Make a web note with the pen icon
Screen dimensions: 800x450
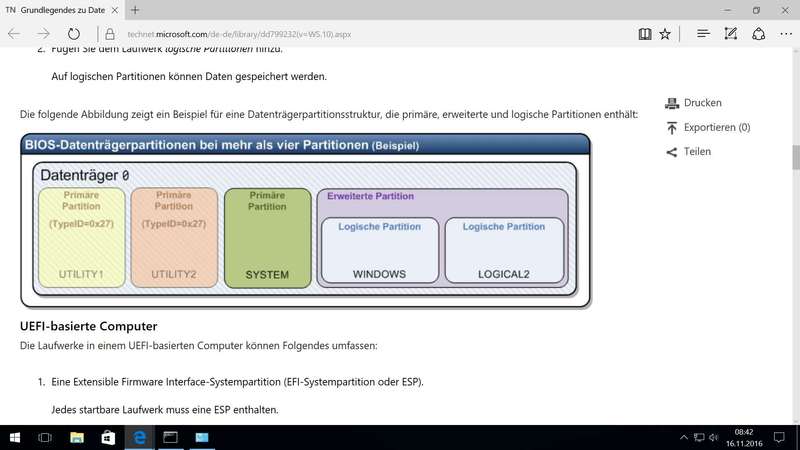(731, 34)
